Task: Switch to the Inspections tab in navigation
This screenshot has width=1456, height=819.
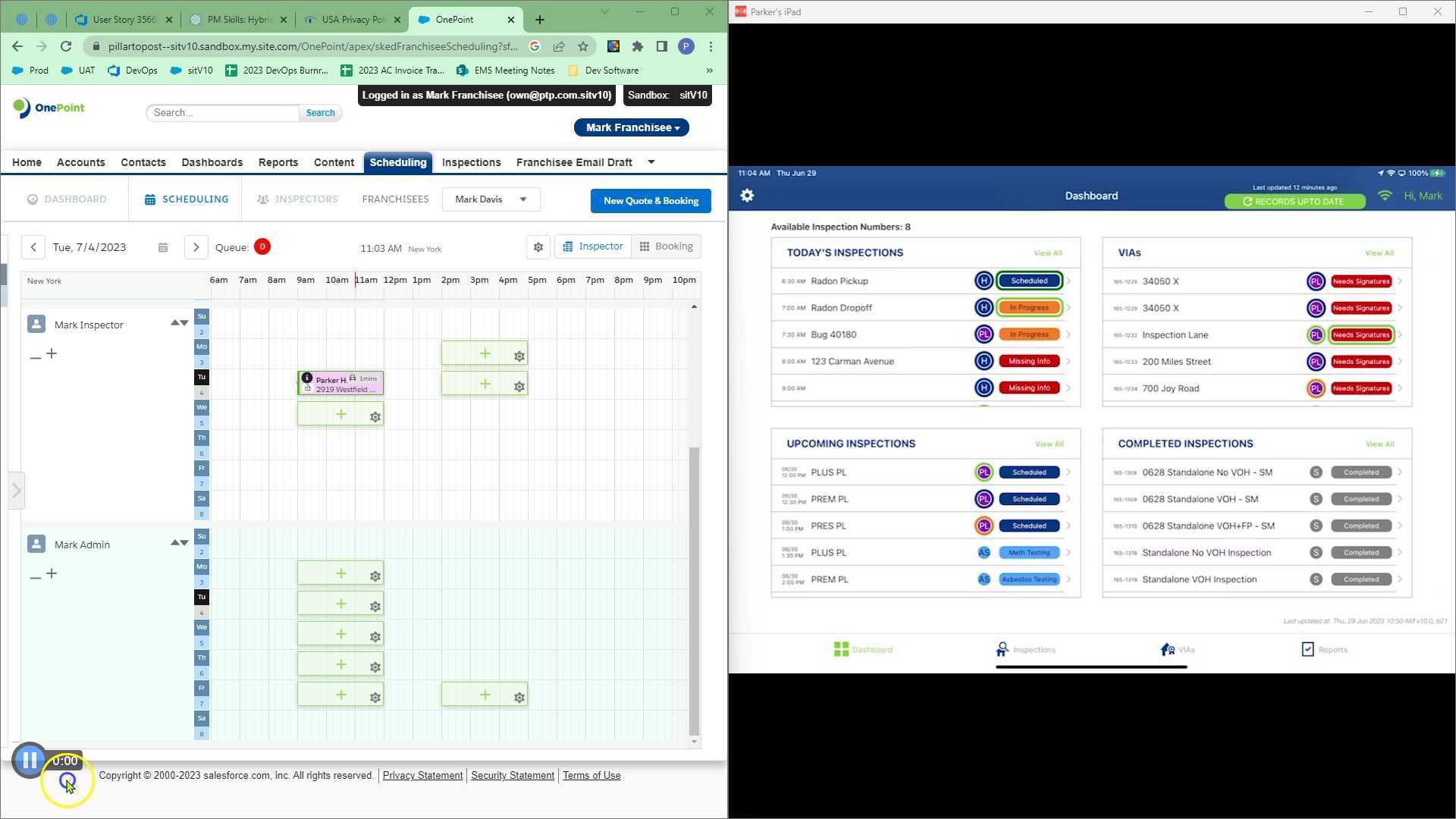Action: click(x=471, y=162)
